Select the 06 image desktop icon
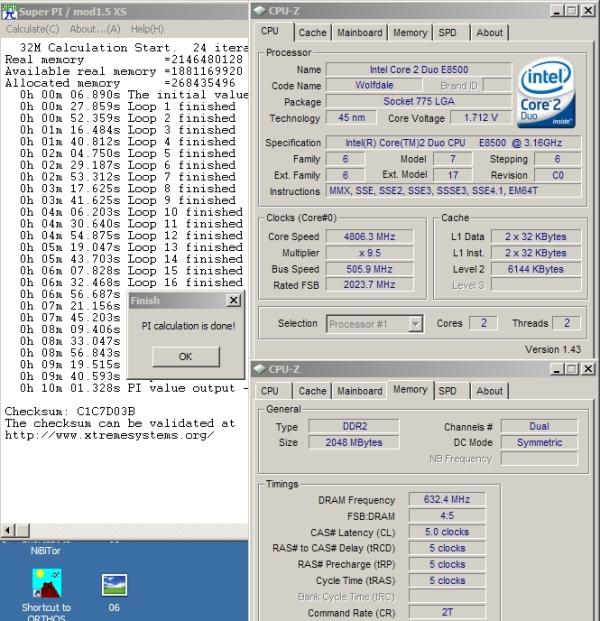600x621 pixels. coord(114,592)
